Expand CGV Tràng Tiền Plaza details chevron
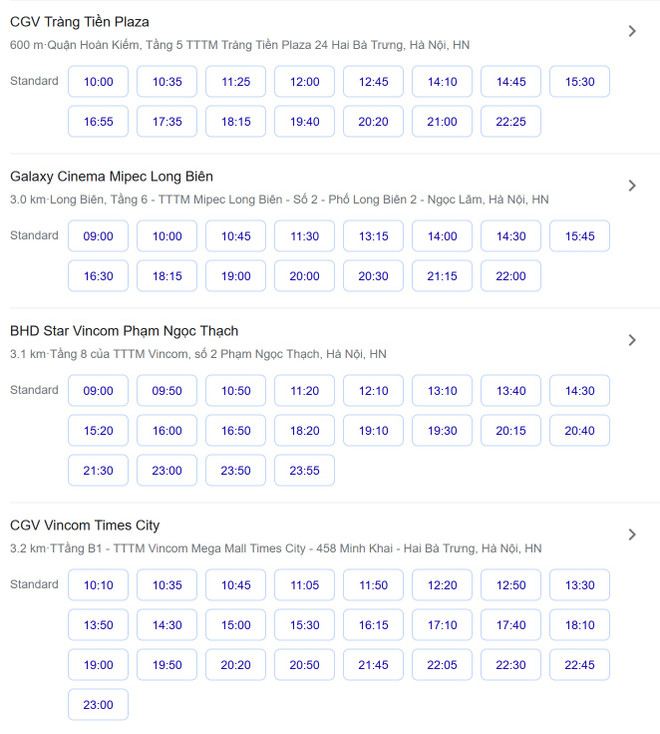This screenshot has height=734, width=660. 631,31
